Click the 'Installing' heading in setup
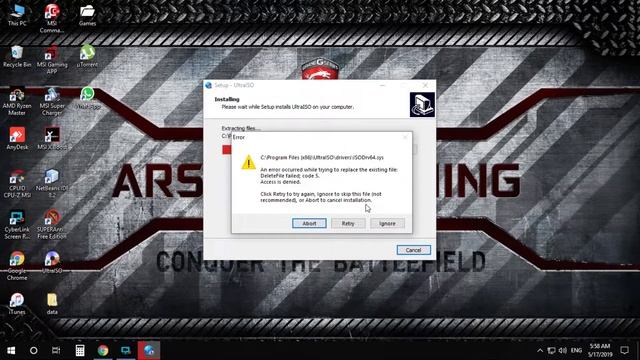 [x=227, y=99]
